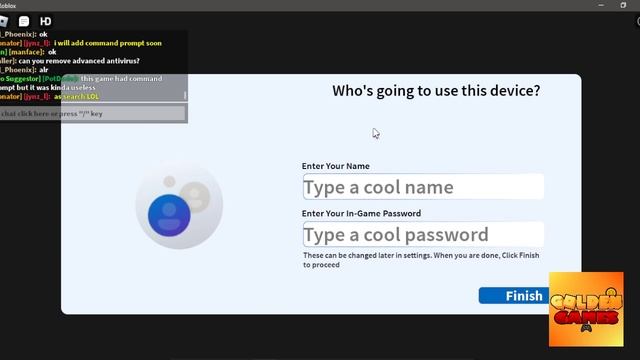Image resolution: width=640 pixels, height=360 pixels.
Task: Click chat message 'can you remove advanced antivirus?'
Action: (x=79, y=61)
